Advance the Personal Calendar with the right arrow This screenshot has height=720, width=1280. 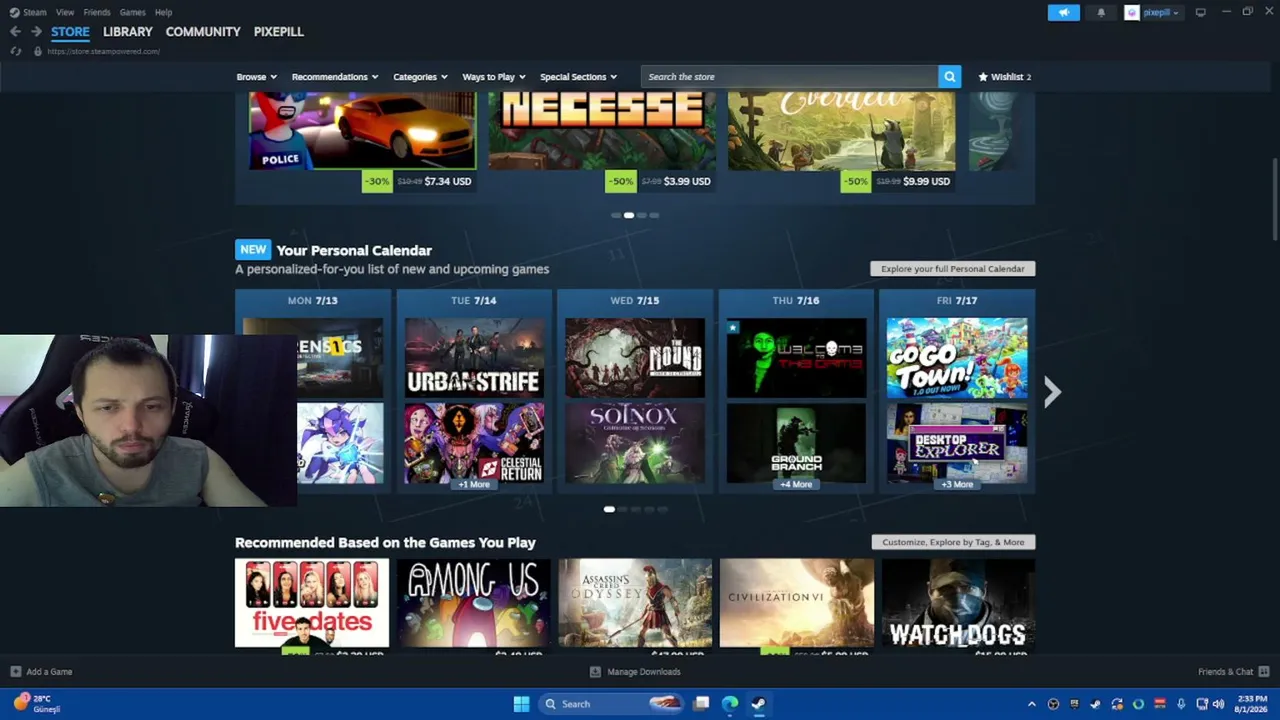coord(1052,392)
